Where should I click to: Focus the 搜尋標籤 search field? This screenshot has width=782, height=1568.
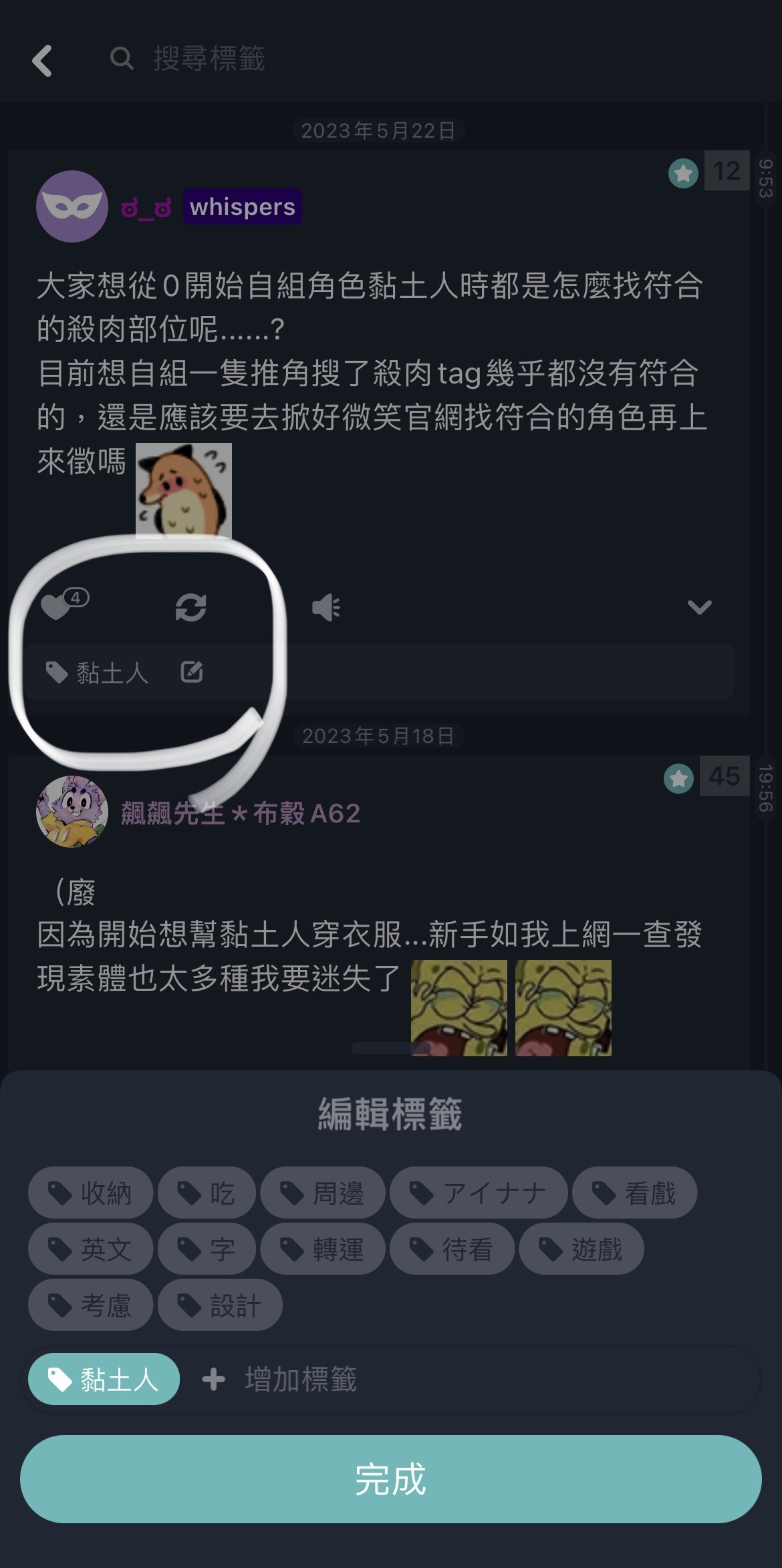[209, 59]
